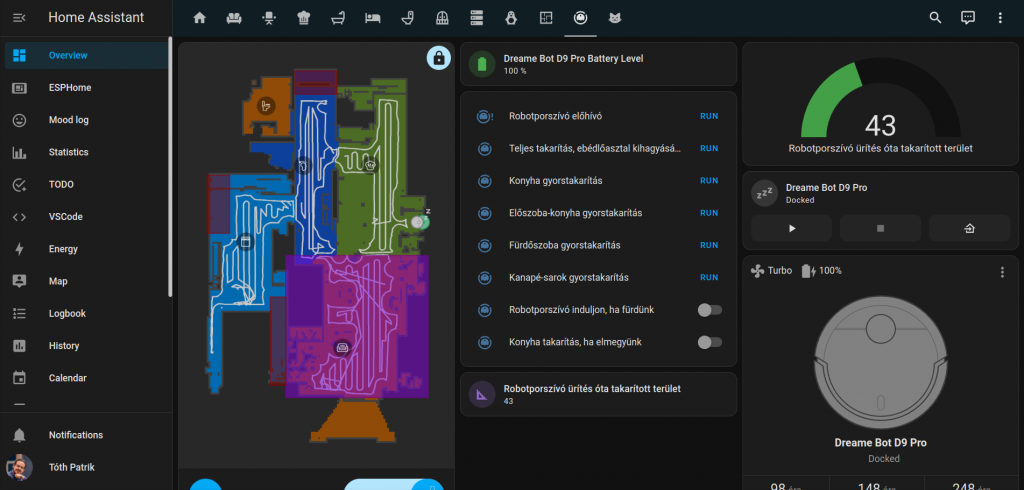This screenshot has width=1024, height=490.
Task: Send vacuum back to dock
Action: [970, 228]
